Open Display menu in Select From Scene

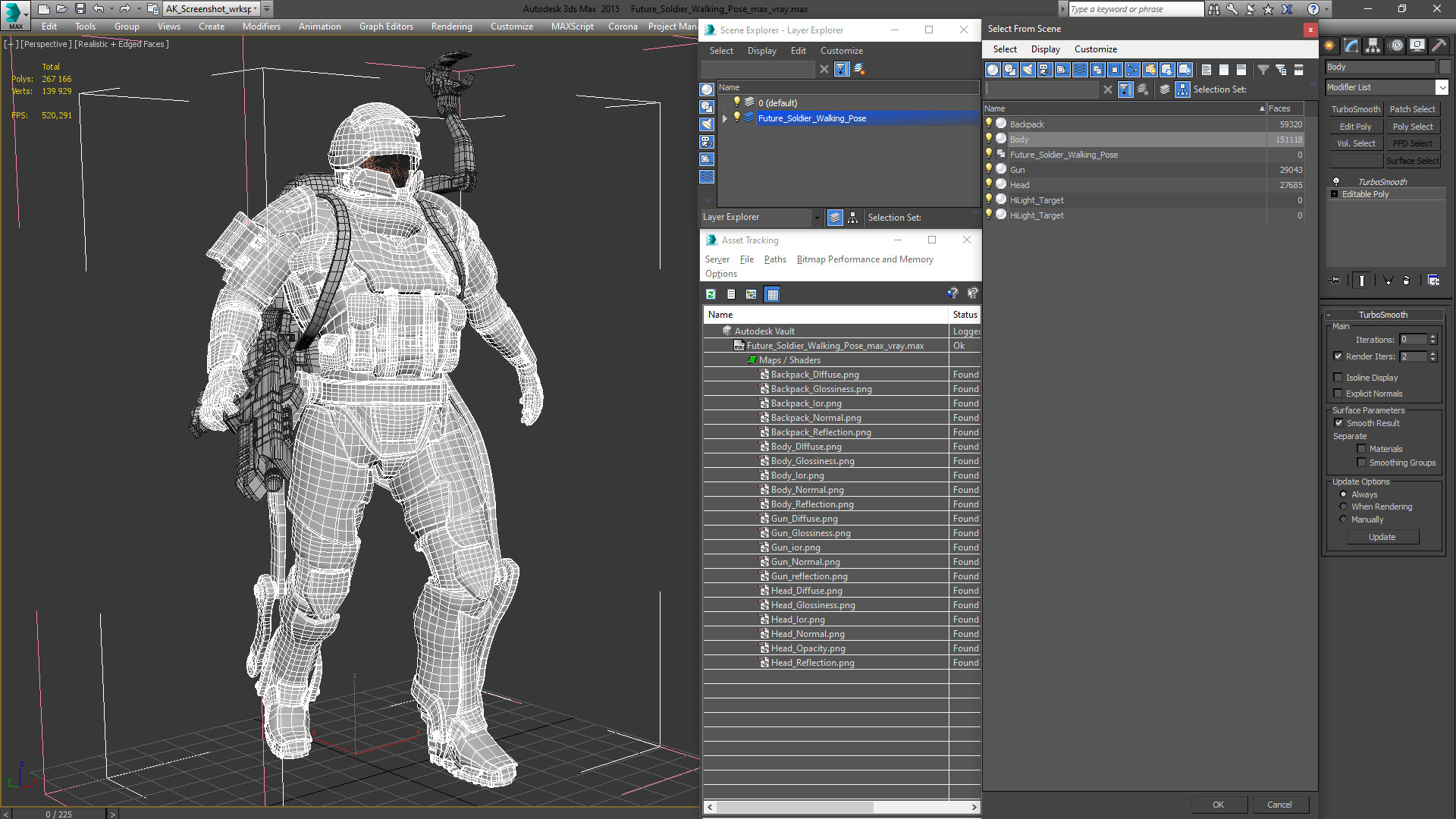[x=1045, y=49]
